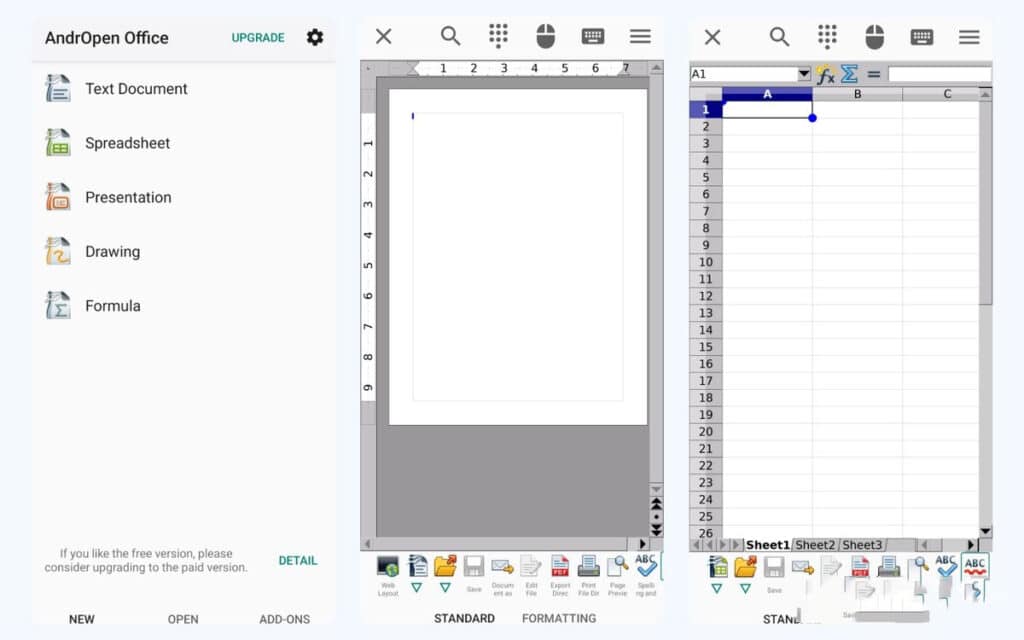Click the previous page double-arrow in Writer
This screenshot has width=1024, height=640.
pyautogui.click(x=656, y=504)
